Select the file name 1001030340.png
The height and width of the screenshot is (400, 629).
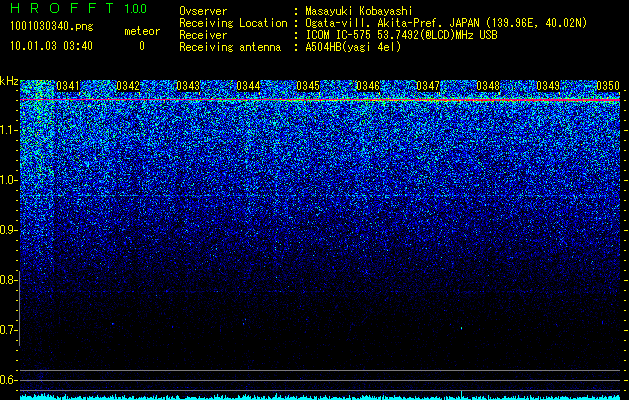point(52,26)
